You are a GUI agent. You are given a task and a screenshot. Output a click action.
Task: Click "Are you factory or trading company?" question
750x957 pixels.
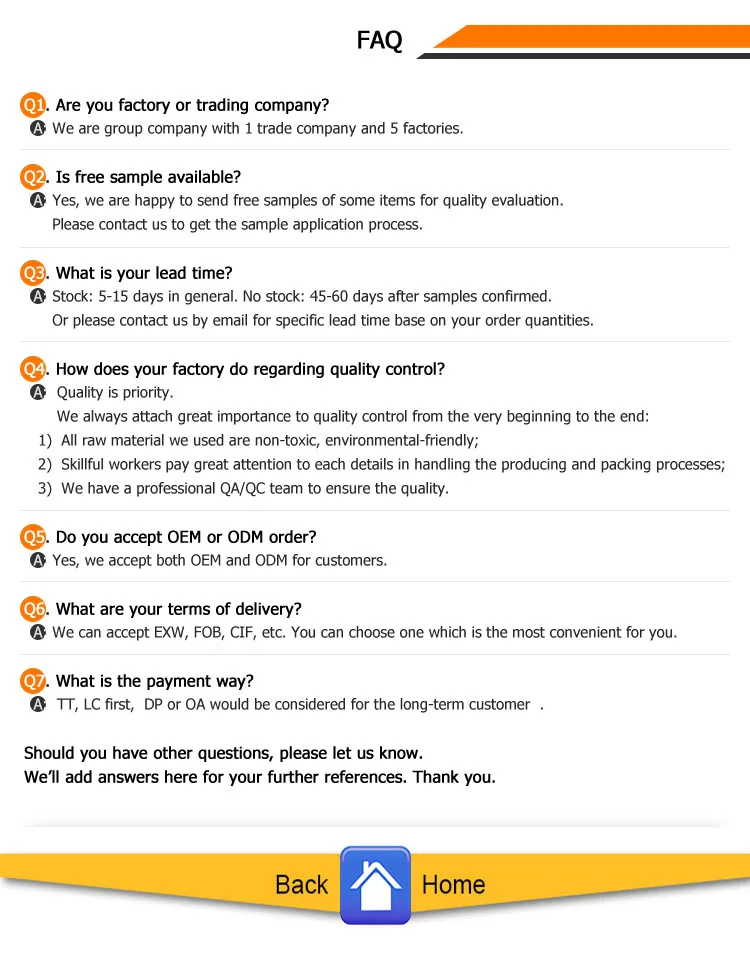[192, 105]
